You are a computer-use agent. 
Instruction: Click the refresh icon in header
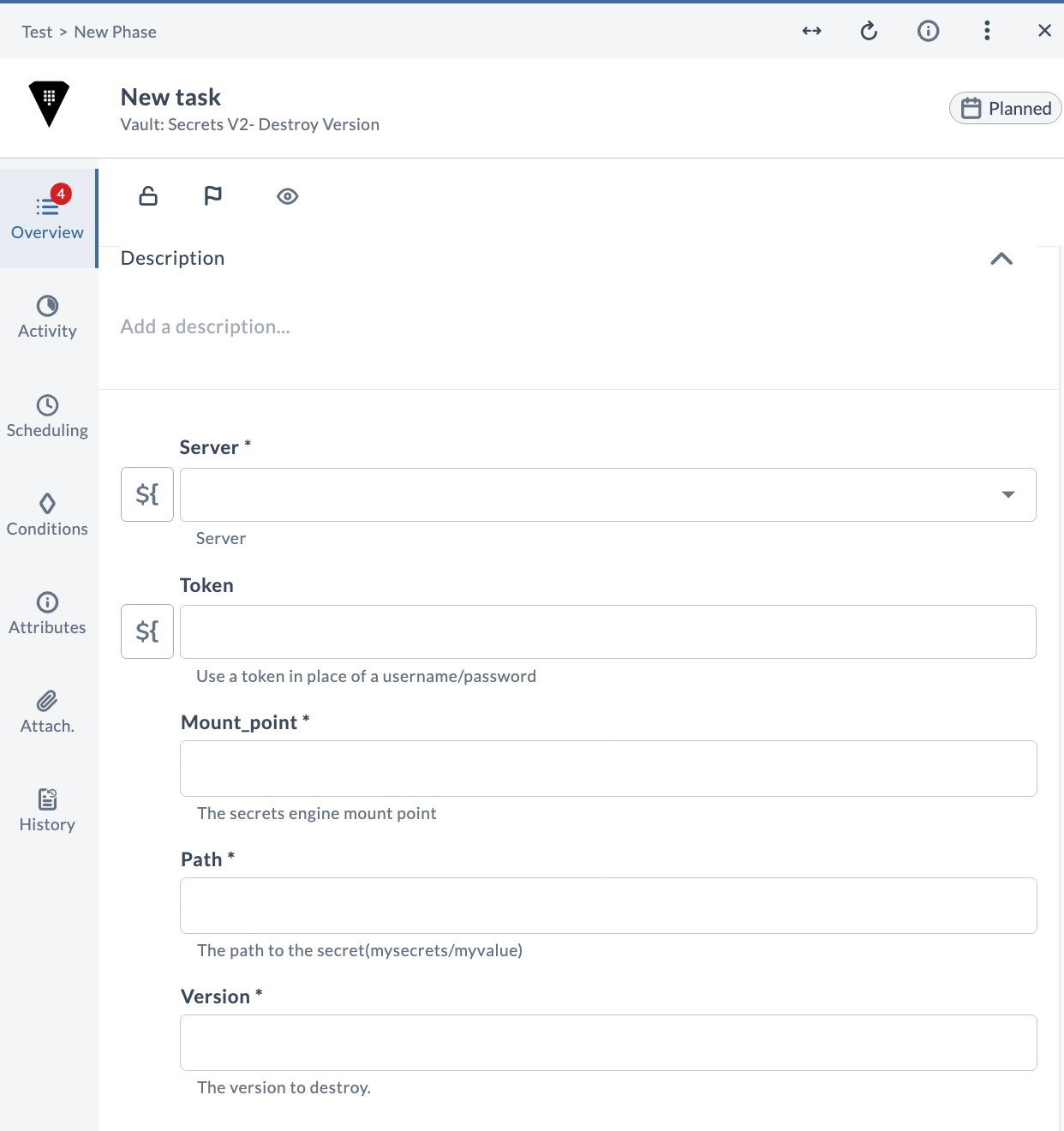[x=869, y=32]
